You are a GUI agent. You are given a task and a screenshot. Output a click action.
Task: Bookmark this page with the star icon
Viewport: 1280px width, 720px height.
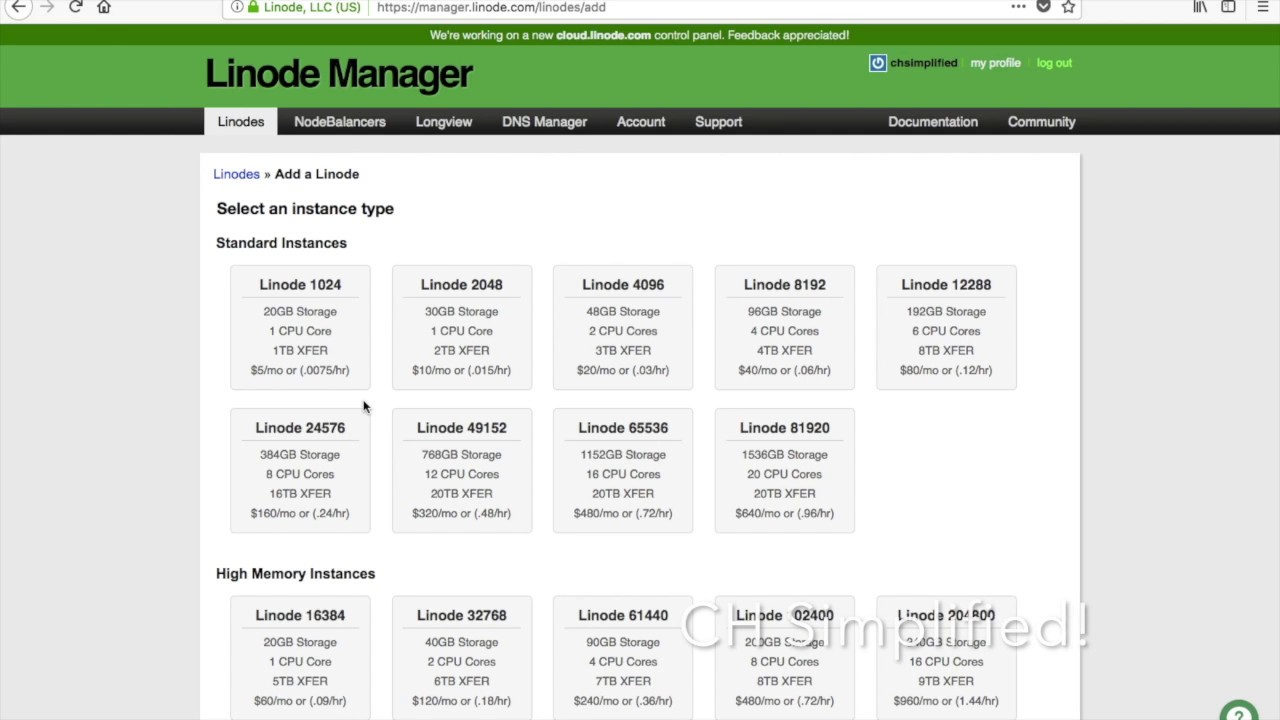(1068, 7)
